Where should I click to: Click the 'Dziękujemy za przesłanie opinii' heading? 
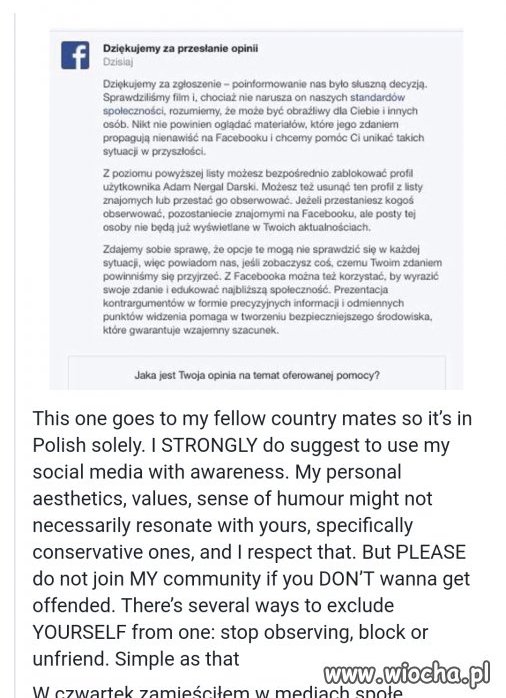click(180, 48)
